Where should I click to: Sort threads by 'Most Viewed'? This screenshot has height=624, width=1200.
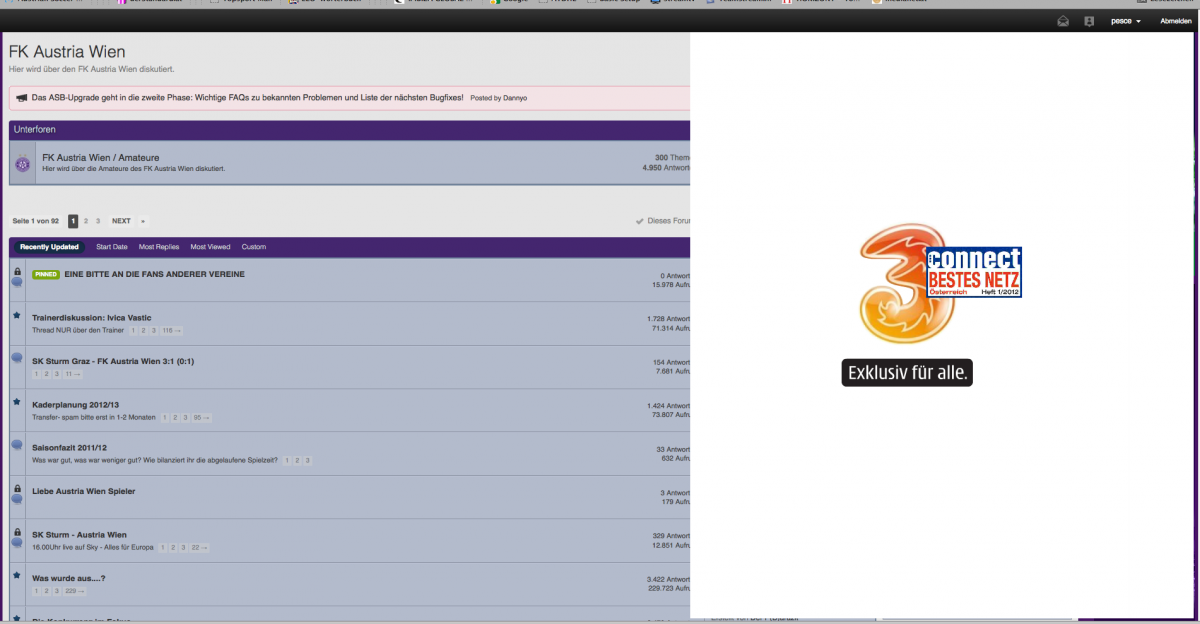(x=210, y=247)
